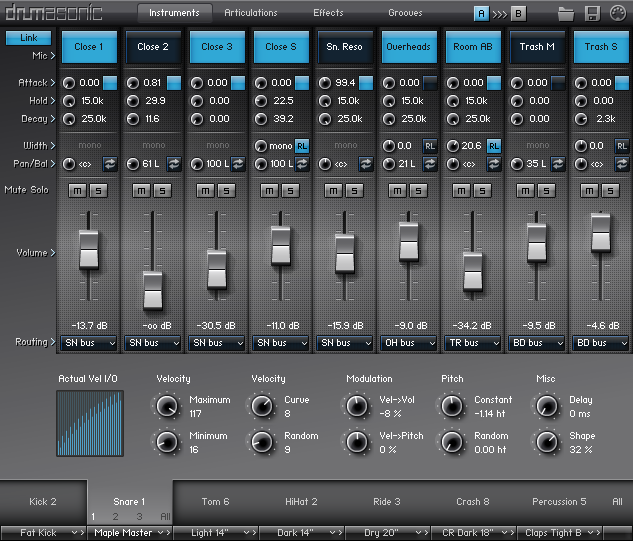
Task: Select Snare sub-slot 2
Action: pos(115,516)
